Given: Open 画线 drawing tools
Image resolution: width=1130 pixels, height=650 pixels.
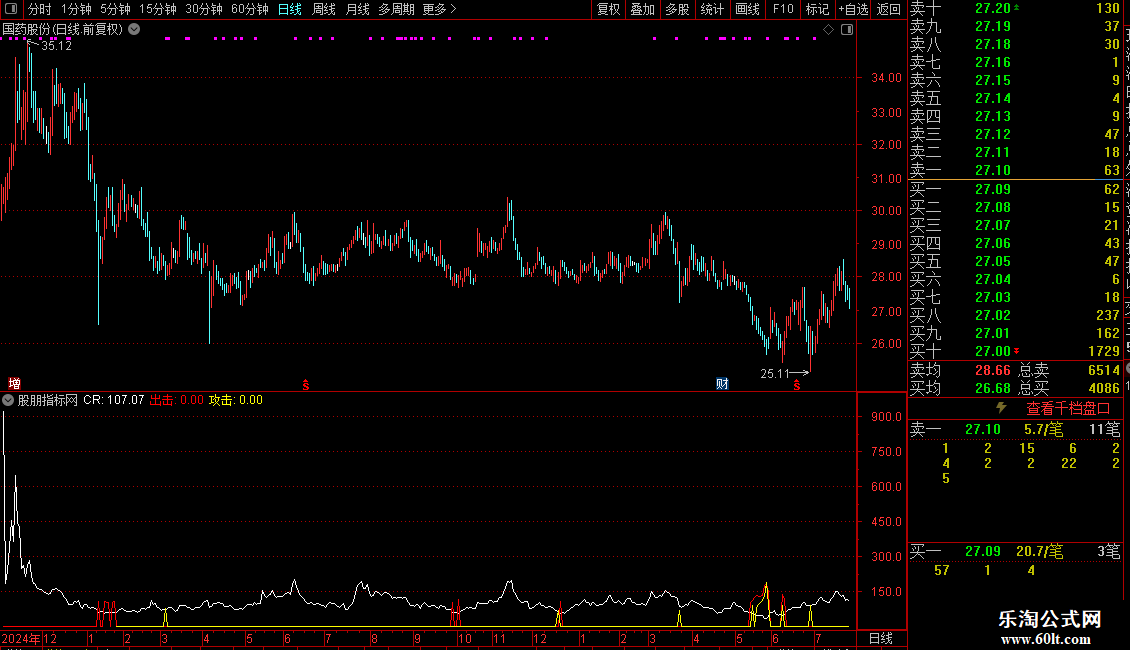Looking at the screenshot, I should tap(747, 9).
